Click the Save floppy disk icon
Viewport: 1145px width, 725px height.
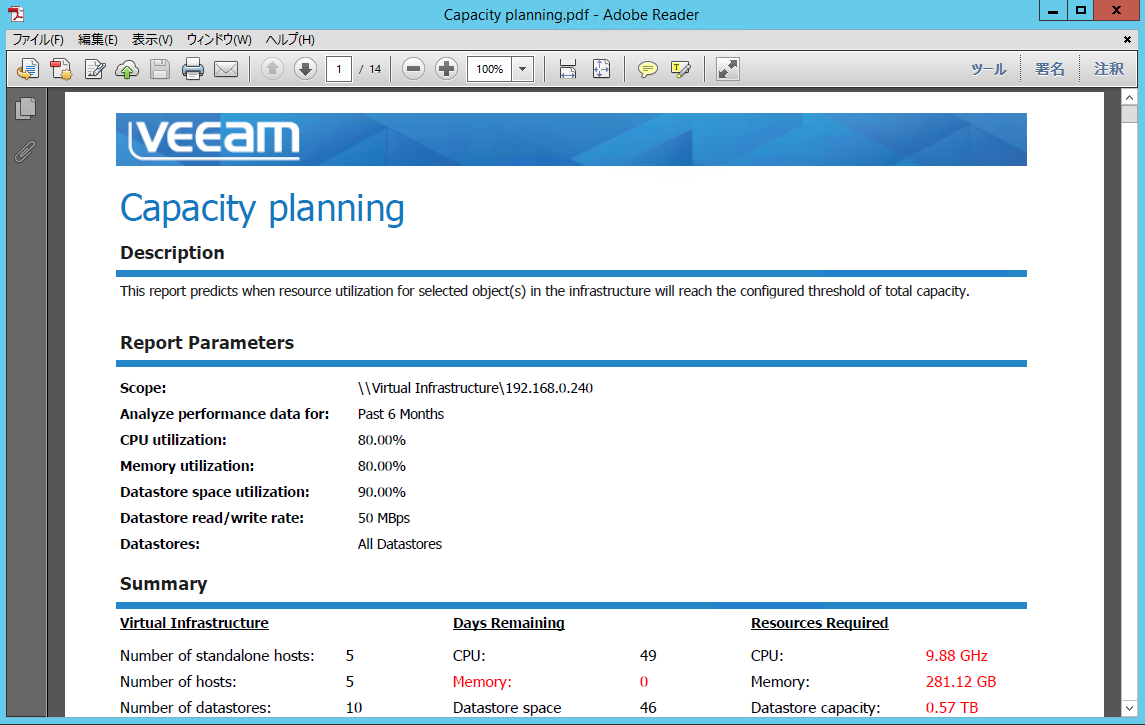(x=160, y=69)
